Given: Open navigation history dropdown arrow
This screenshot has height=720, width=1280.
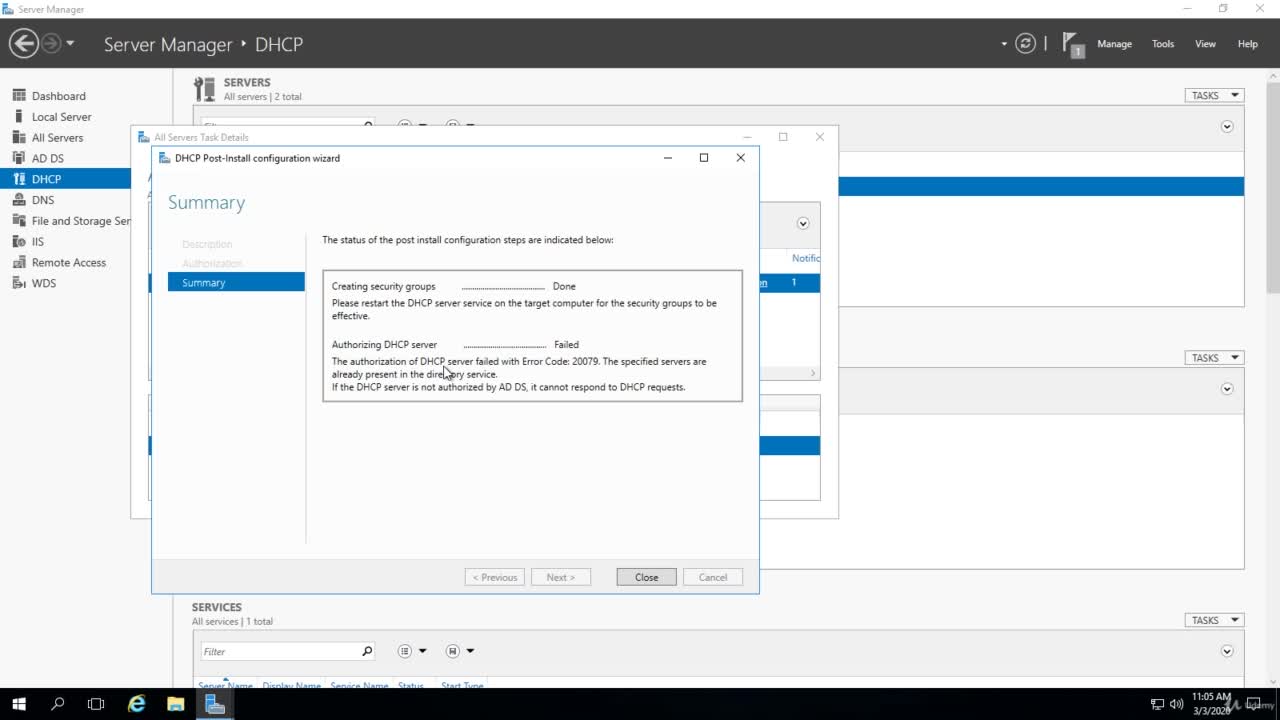Looking at the screenshot, I should pyautogui.click(x=70, y=44).
